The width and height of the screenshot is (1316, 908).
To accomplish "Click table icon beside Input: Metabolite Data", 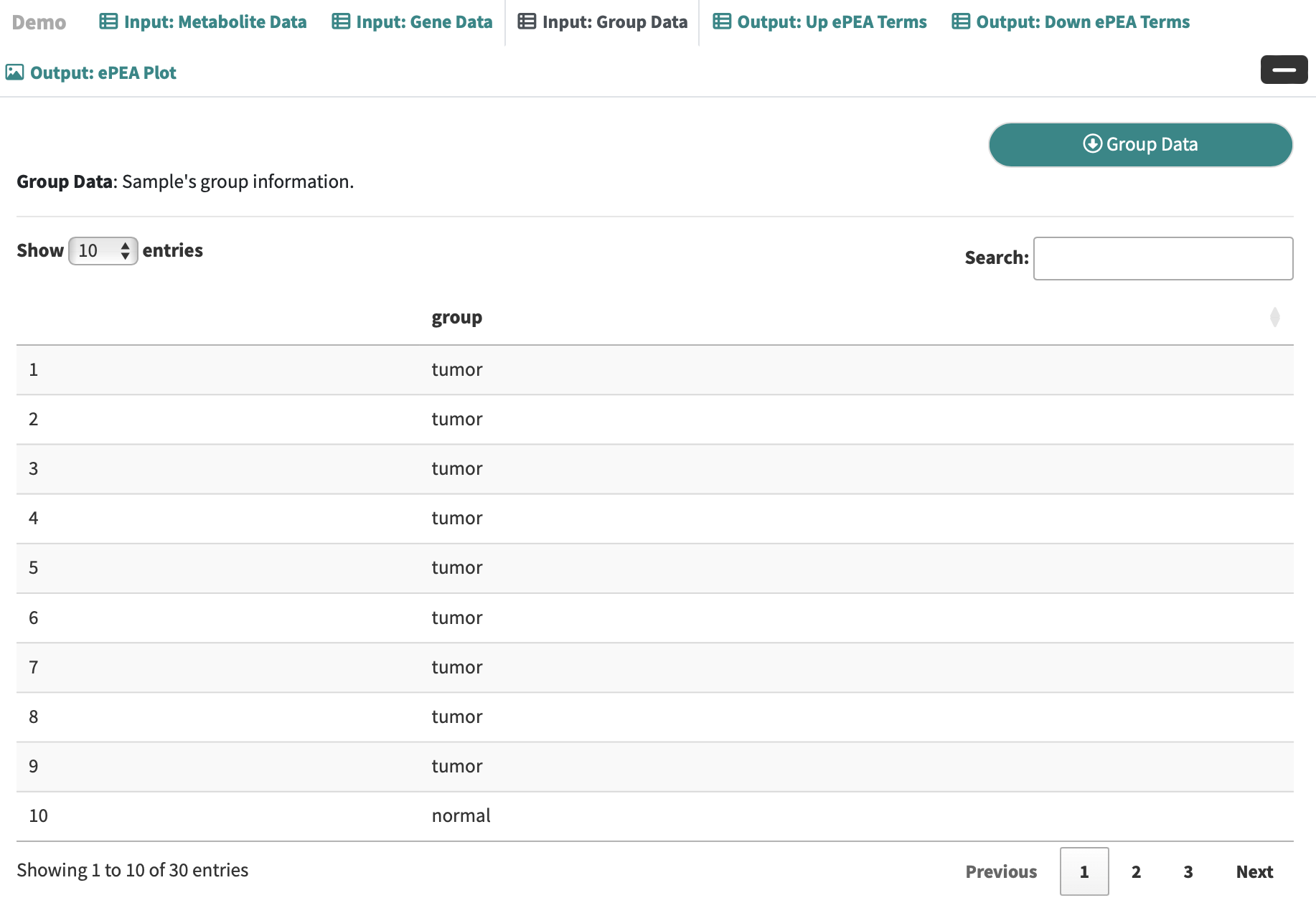I will [108, 22].
